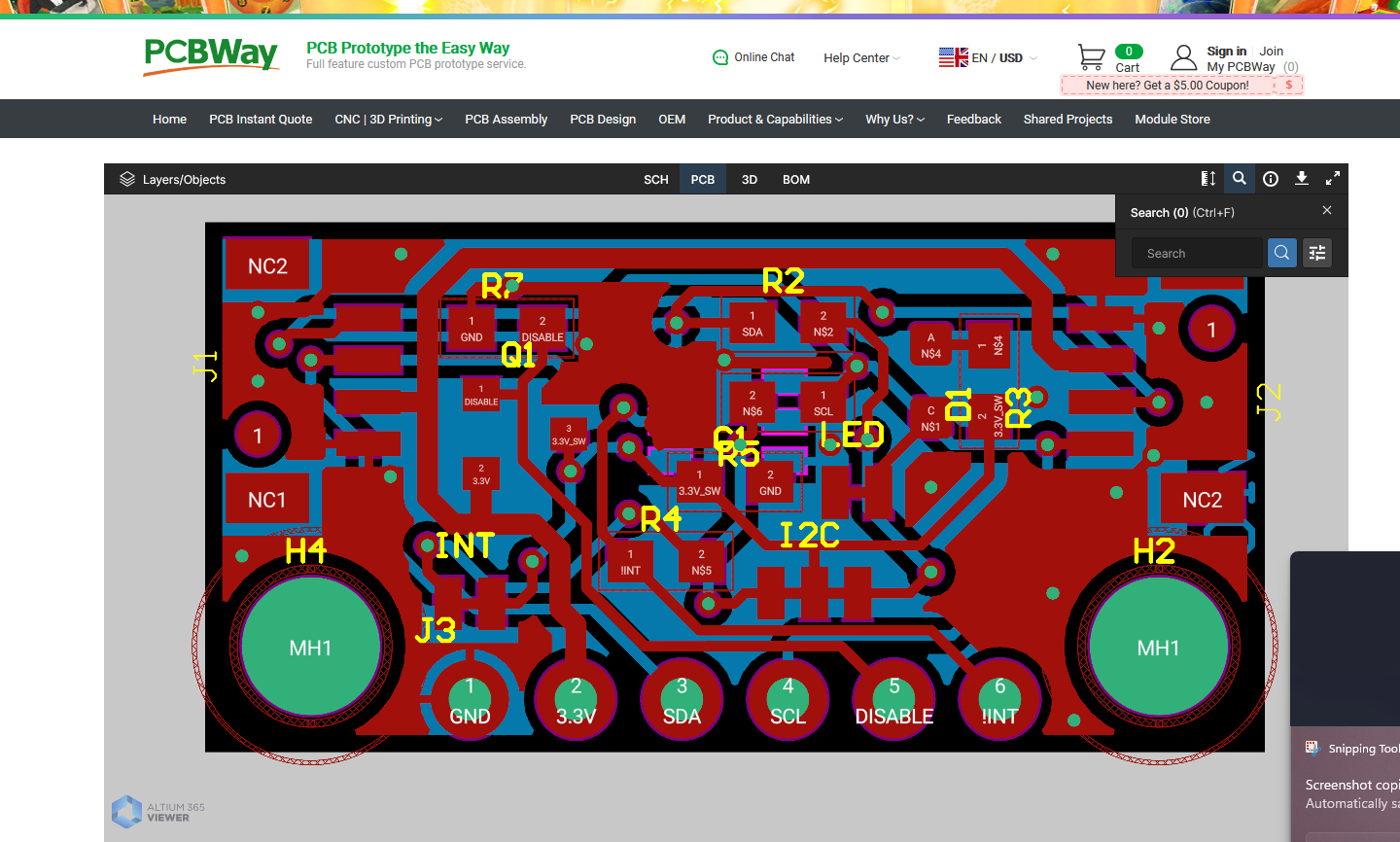Click the Online Chat link
1400x842 pixels.
coord(764,57)
